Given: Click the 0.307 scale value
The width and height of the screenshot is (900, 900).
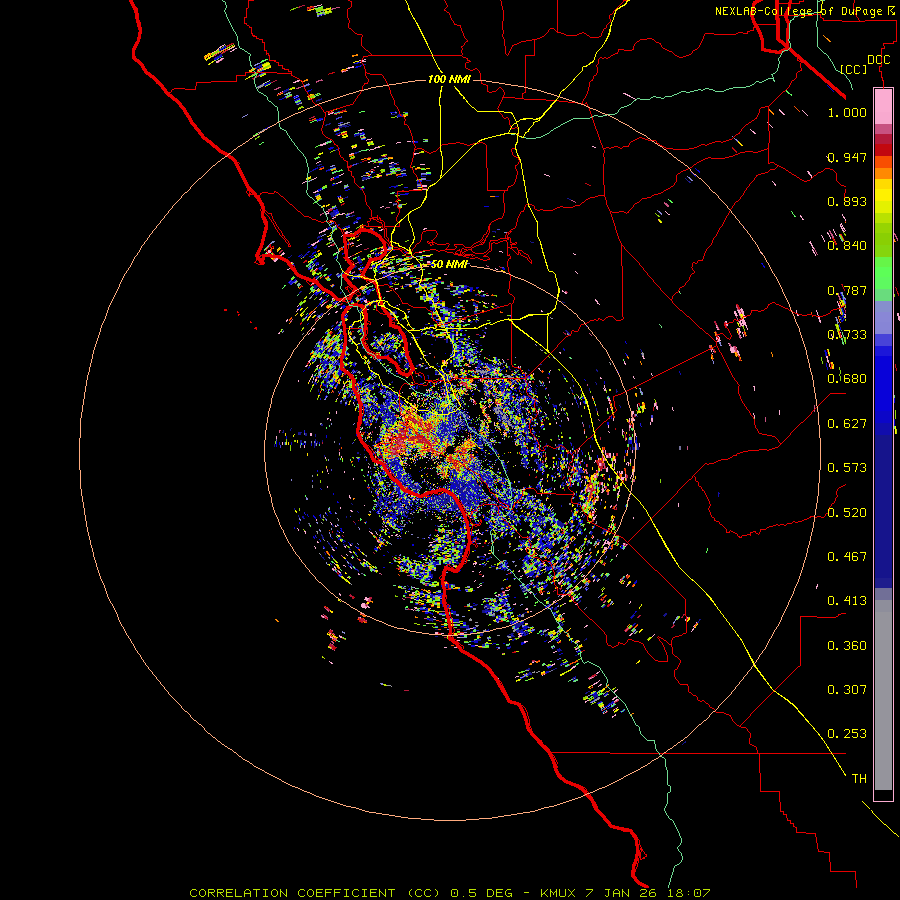Looking at the screenshot, I should coord(847,690).
